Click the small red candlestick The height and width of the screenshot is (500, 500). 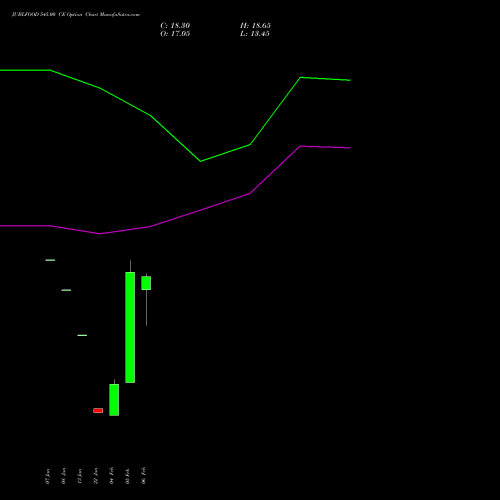tap(98, 410)
